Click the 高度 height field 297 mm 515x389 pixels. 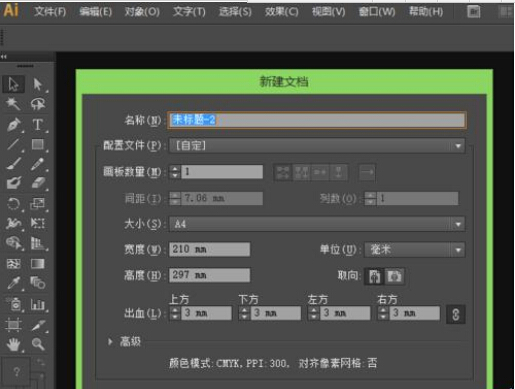pyautogui.click(x=210, y=275)
